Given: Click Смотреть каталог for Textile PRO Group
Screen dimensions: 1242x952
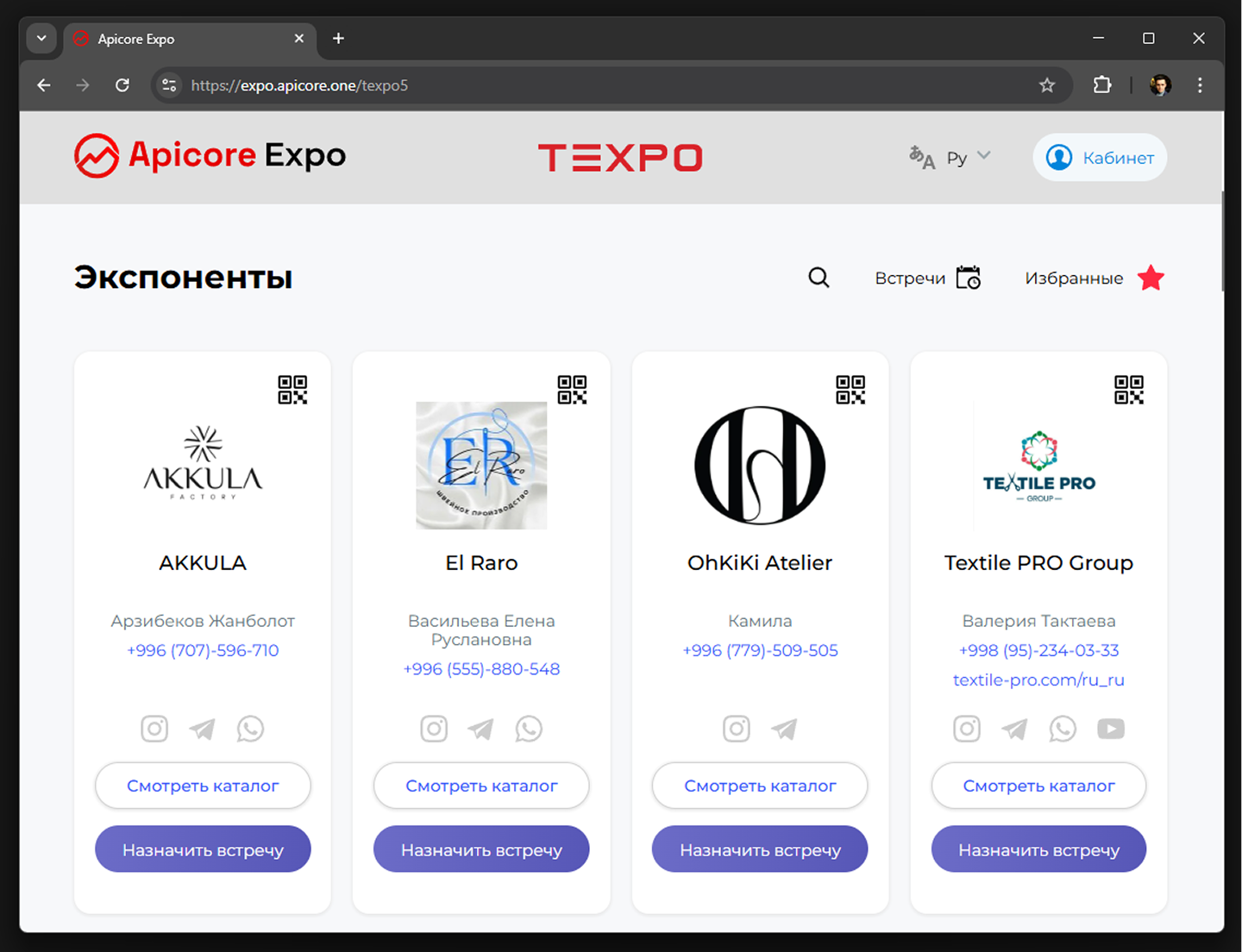Looking at the screenshot, I should coord(1038,786).
